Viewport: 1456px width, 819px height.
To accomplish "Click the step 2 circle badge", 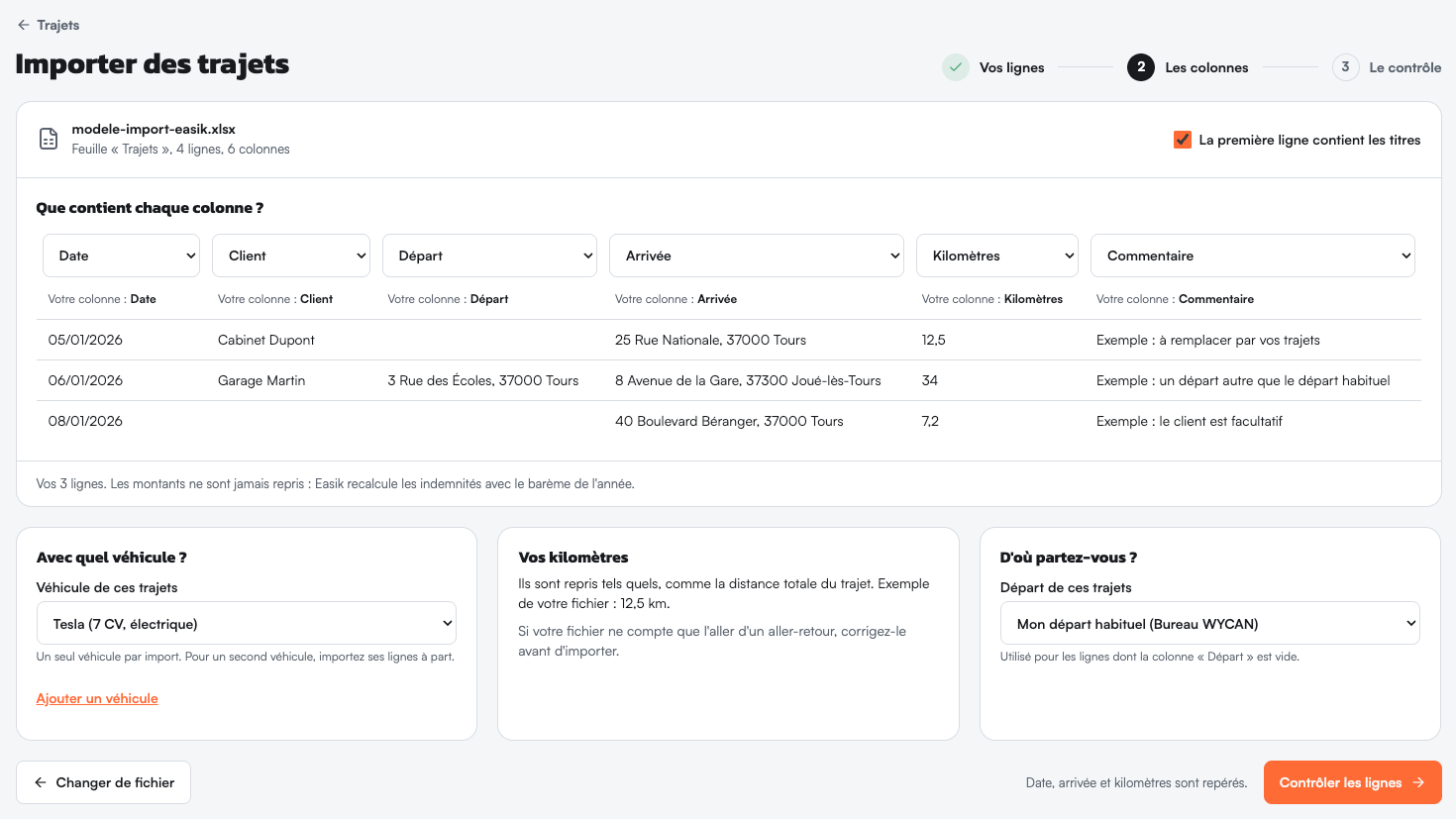I will click(x=1141, y=67).
